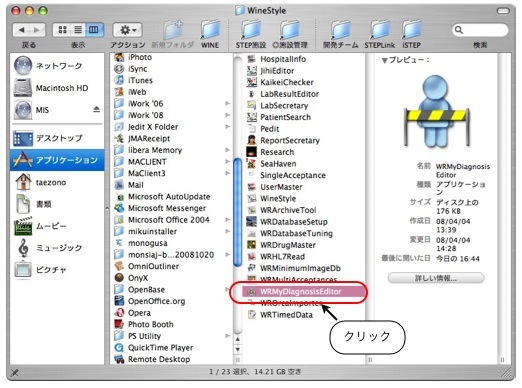Viewport: 522px width, 388px height.
Task: Select ネットワーク in the sidebar
Action: pos(57,66)
